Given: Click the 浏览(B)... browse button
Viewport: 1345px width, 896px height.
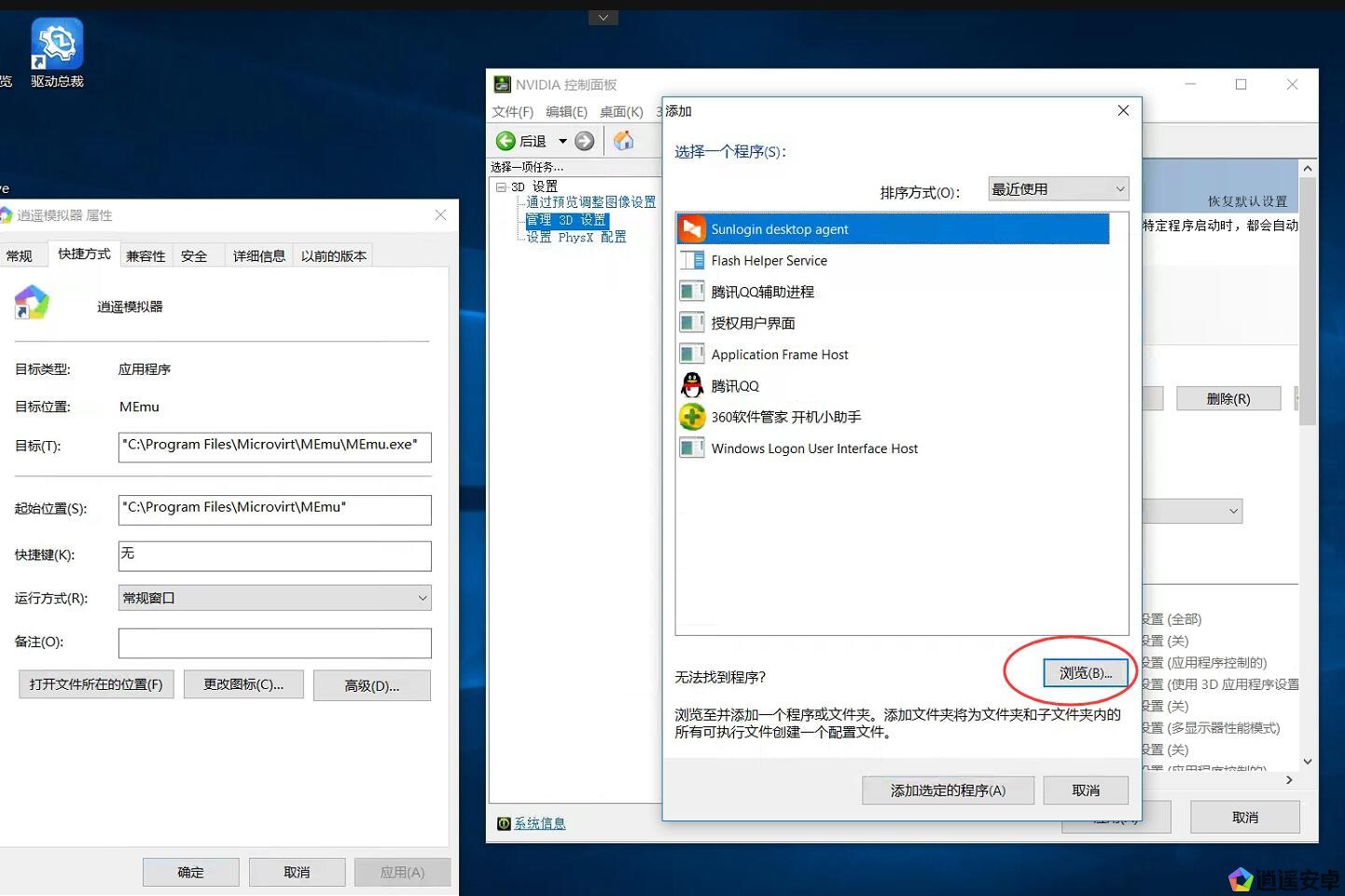Looking at the screenshot, I should coord(1085,673).
